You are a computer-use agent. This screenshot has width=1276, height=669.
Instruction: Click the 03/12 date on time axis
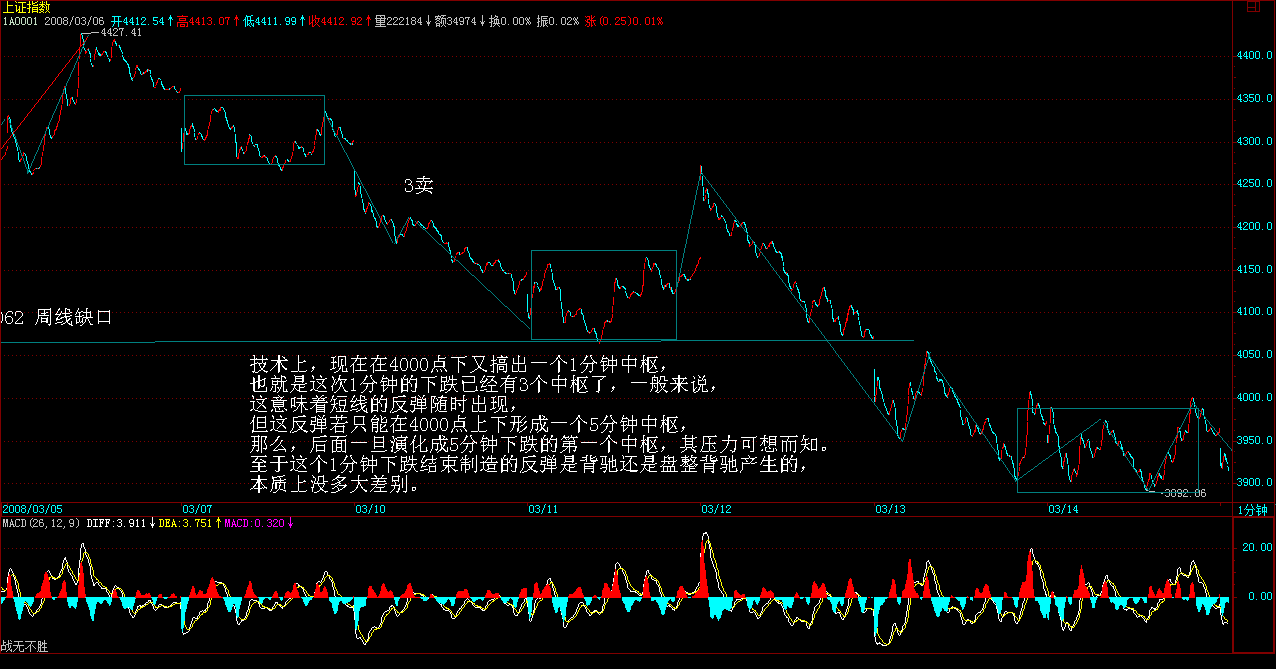pyautogui.click(x=716, y=510)
